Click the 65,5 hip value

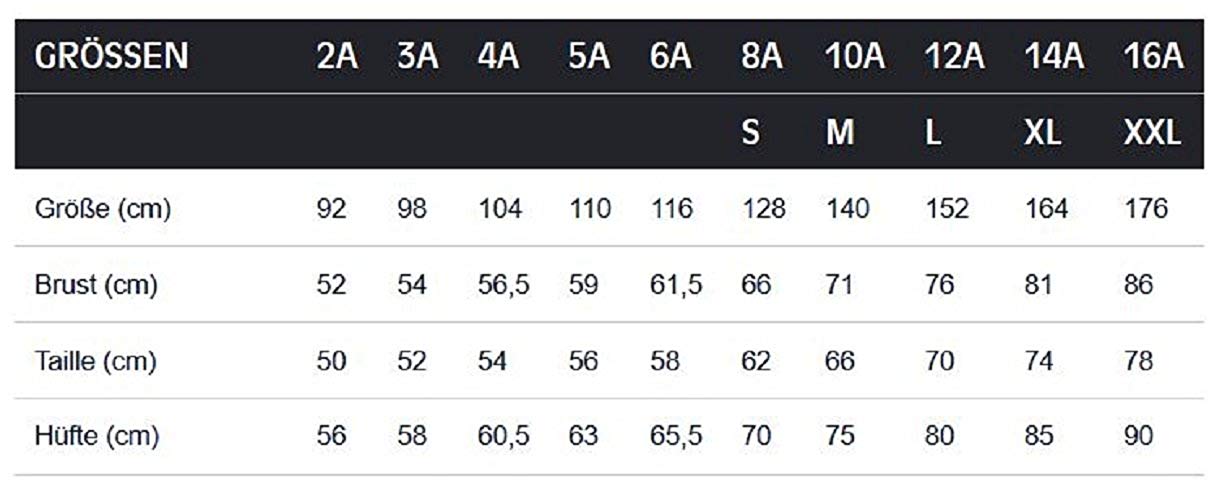click(x=676, y=438)
